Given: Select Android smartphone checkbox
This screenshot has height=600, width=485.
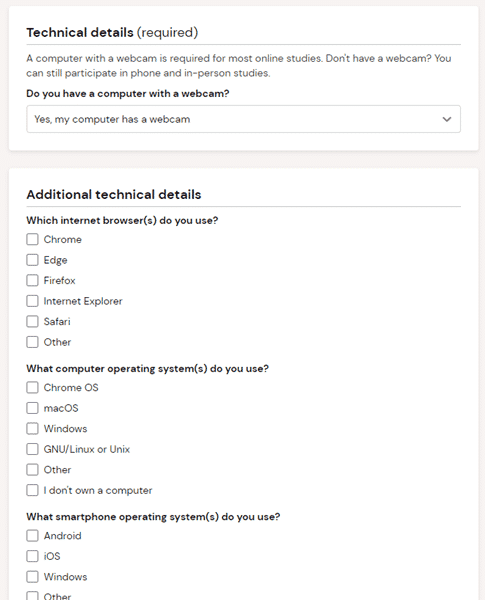Looking at the screenshot, I should coord(33,536).
